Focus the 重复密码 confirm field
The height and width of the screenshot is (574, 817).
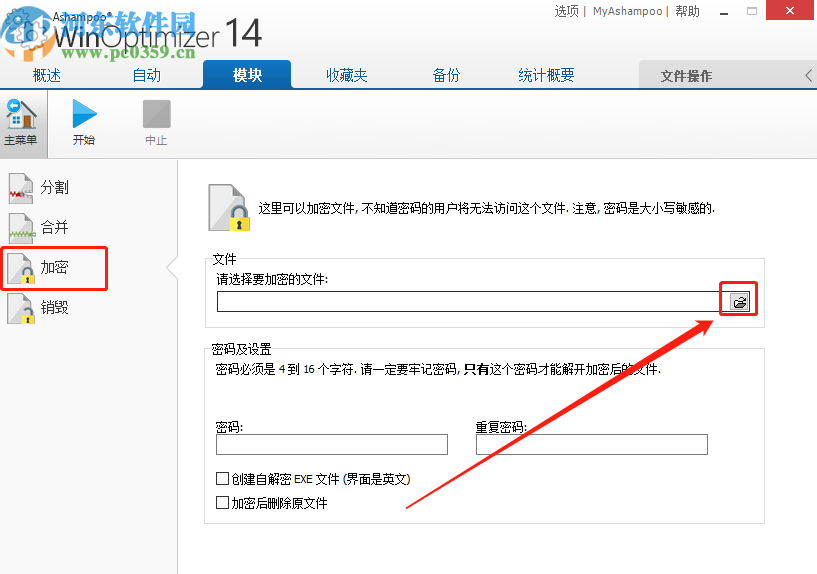coord(592,444)
